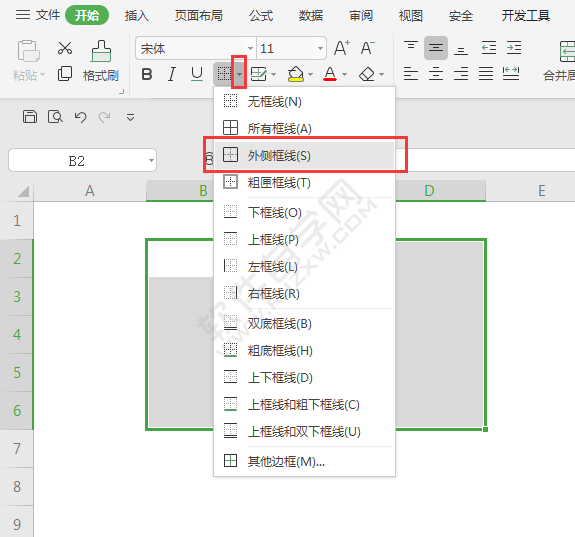This screenshot has height=537, width=575.
Task: Click the font dialog launcher corner icon
Action: (122, 91)
